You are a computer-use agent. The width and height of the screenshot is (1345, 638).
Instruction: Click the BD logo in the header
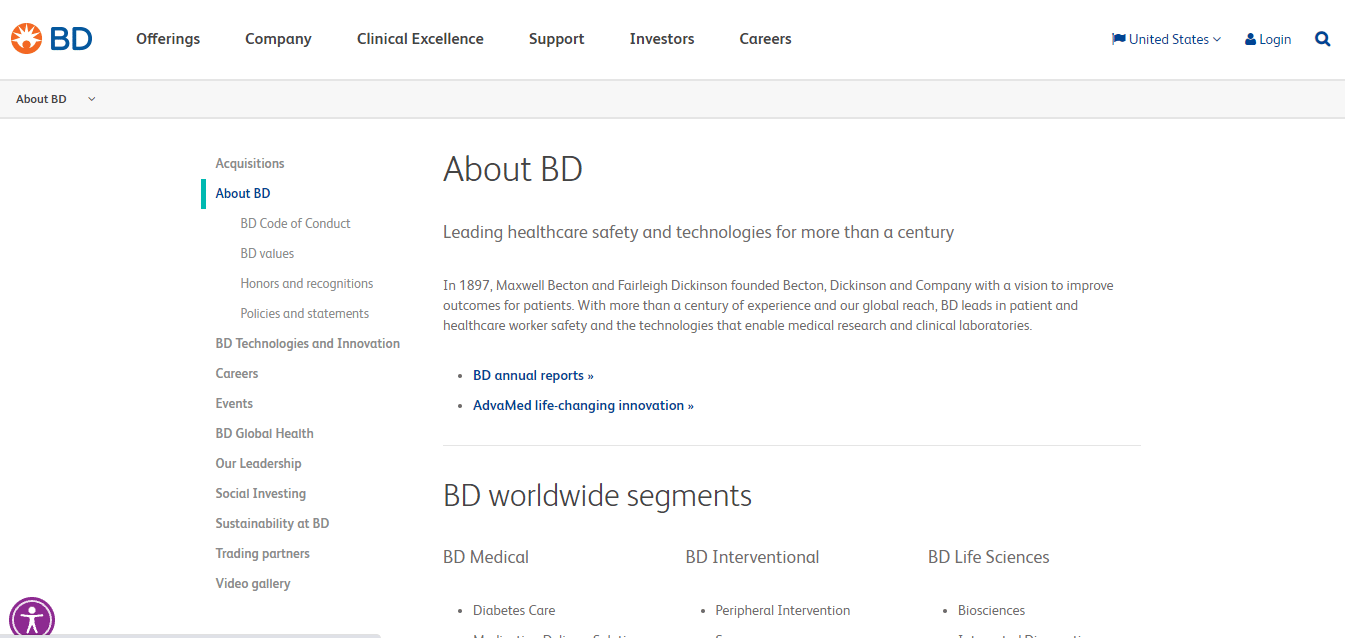(52, 39)
